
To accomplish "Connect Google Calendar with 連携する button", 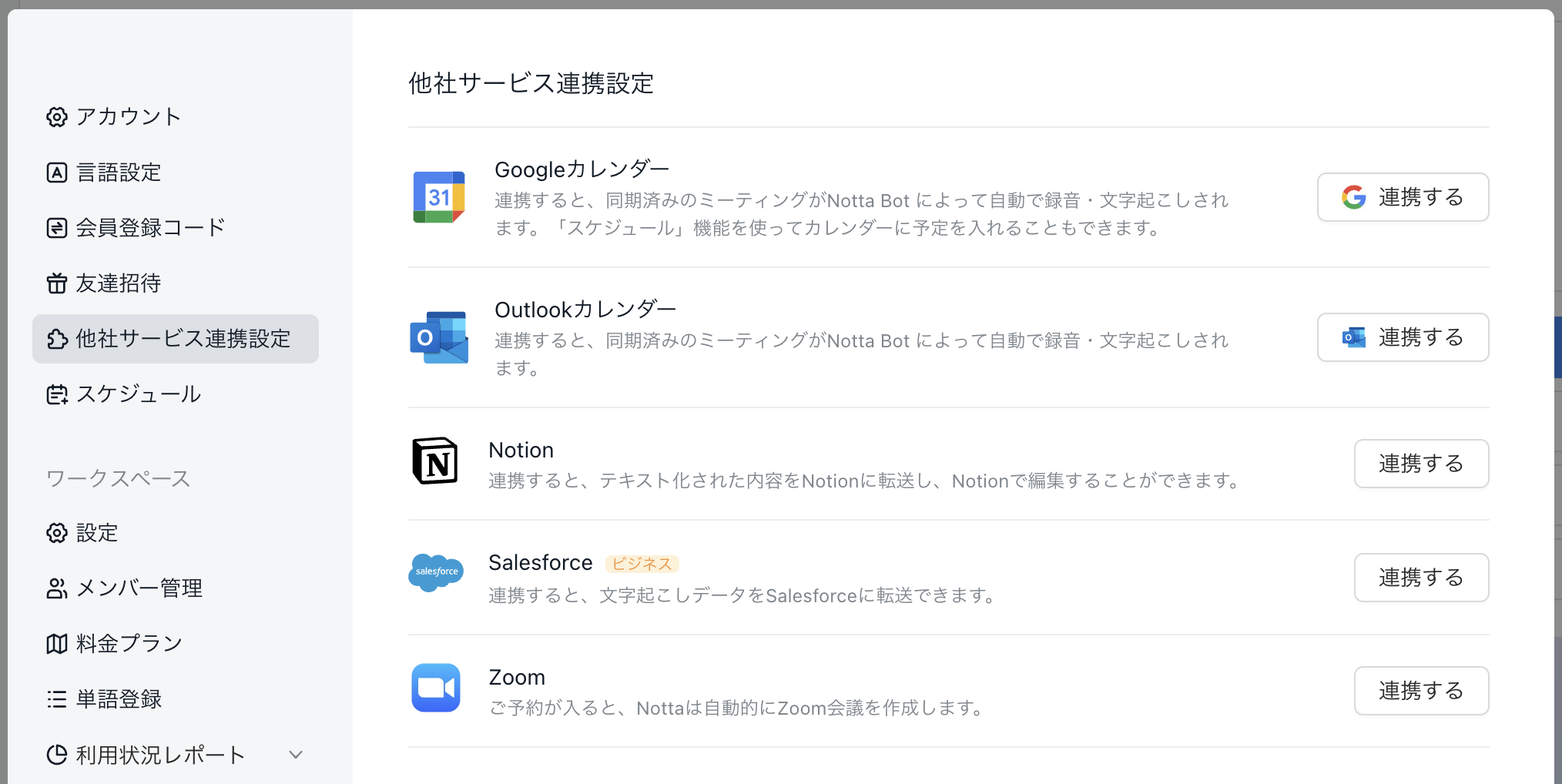I will [1403, 197].
